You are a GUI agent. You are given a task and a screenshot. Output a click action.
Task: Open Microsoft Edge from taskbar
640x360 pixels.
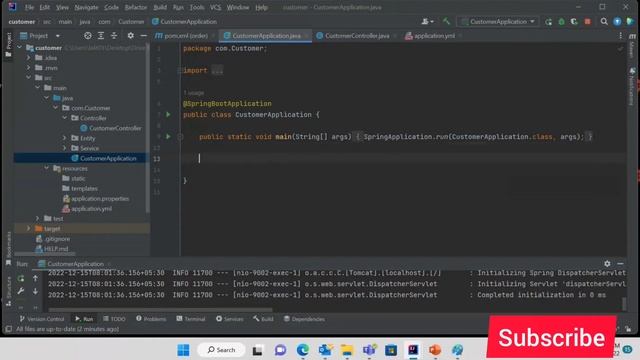[x=303, y=350]
